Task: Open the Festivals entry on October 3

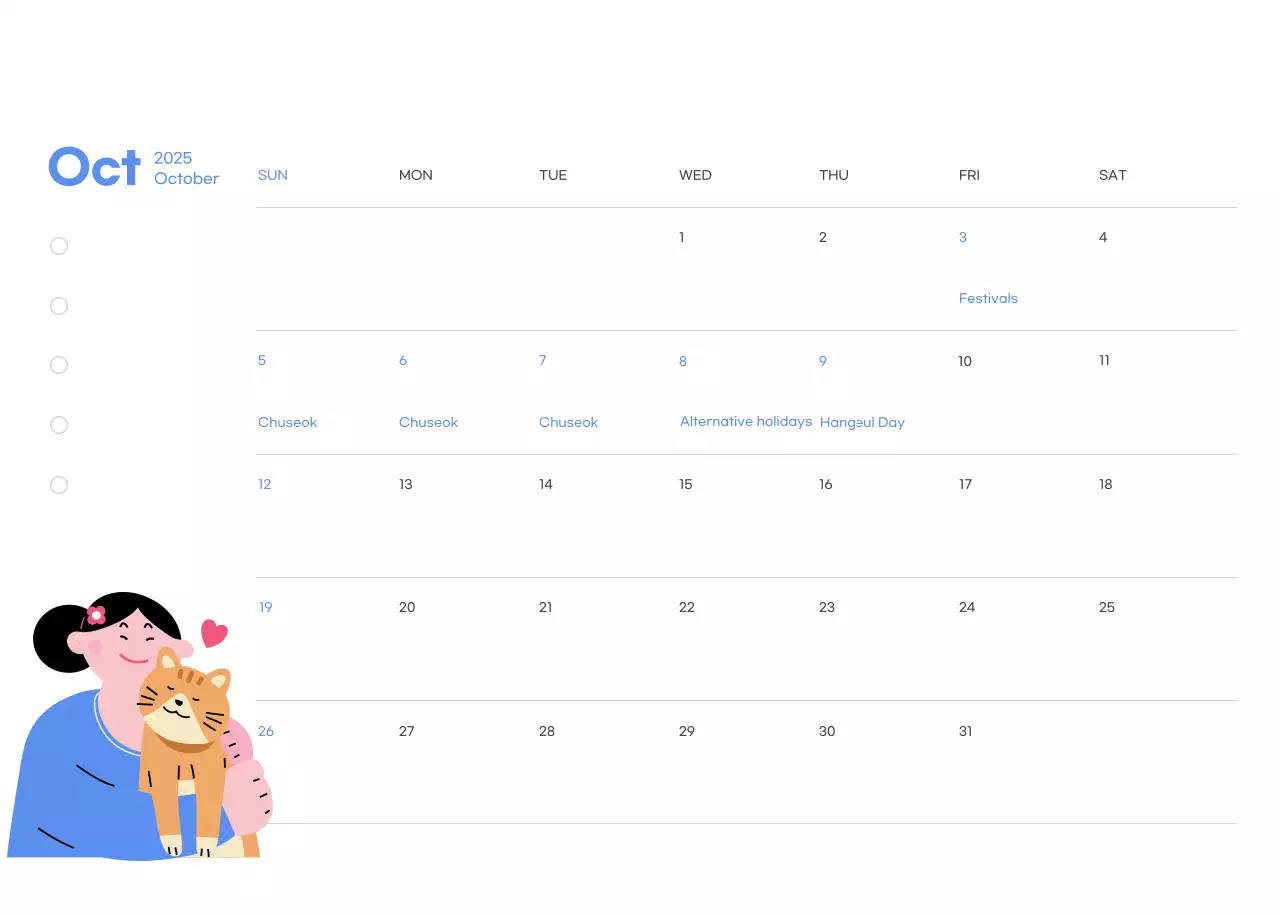Action: pos(988,298)
